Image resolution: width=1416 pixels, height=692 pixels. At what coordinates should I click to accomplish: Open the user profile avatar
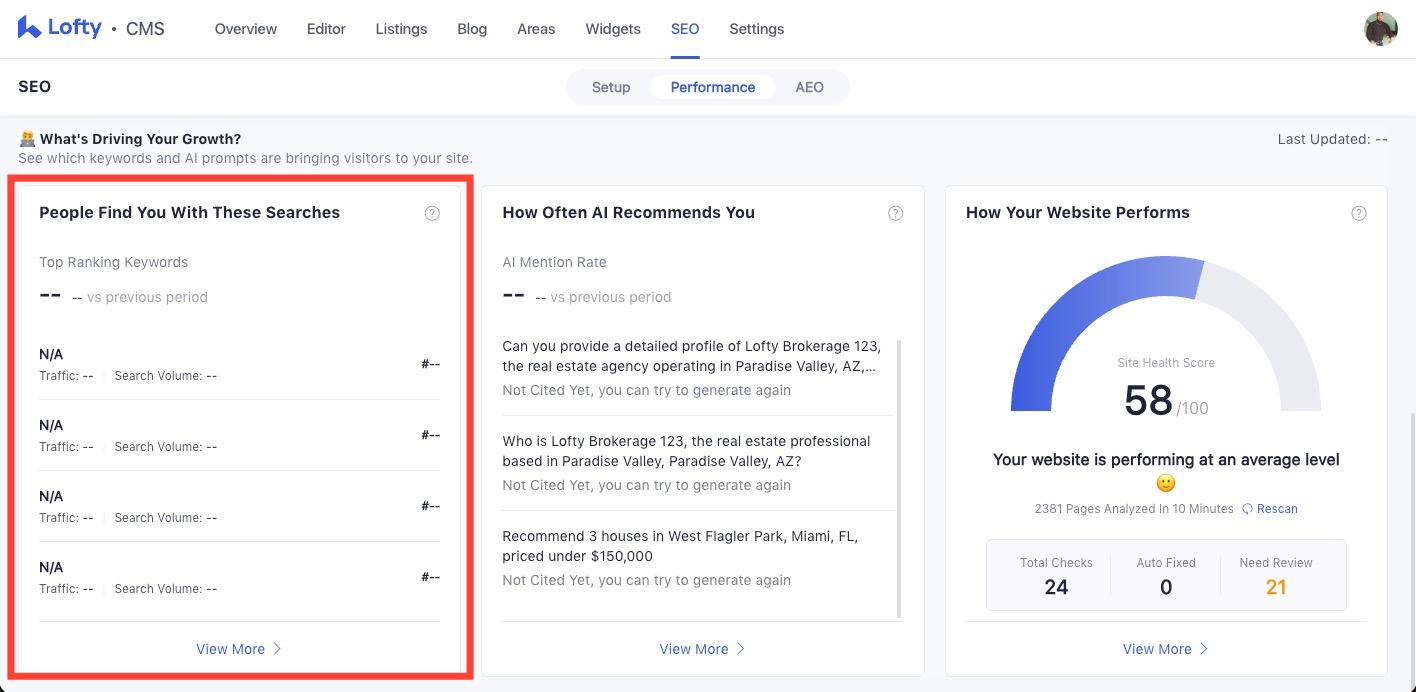point(1380,29)
